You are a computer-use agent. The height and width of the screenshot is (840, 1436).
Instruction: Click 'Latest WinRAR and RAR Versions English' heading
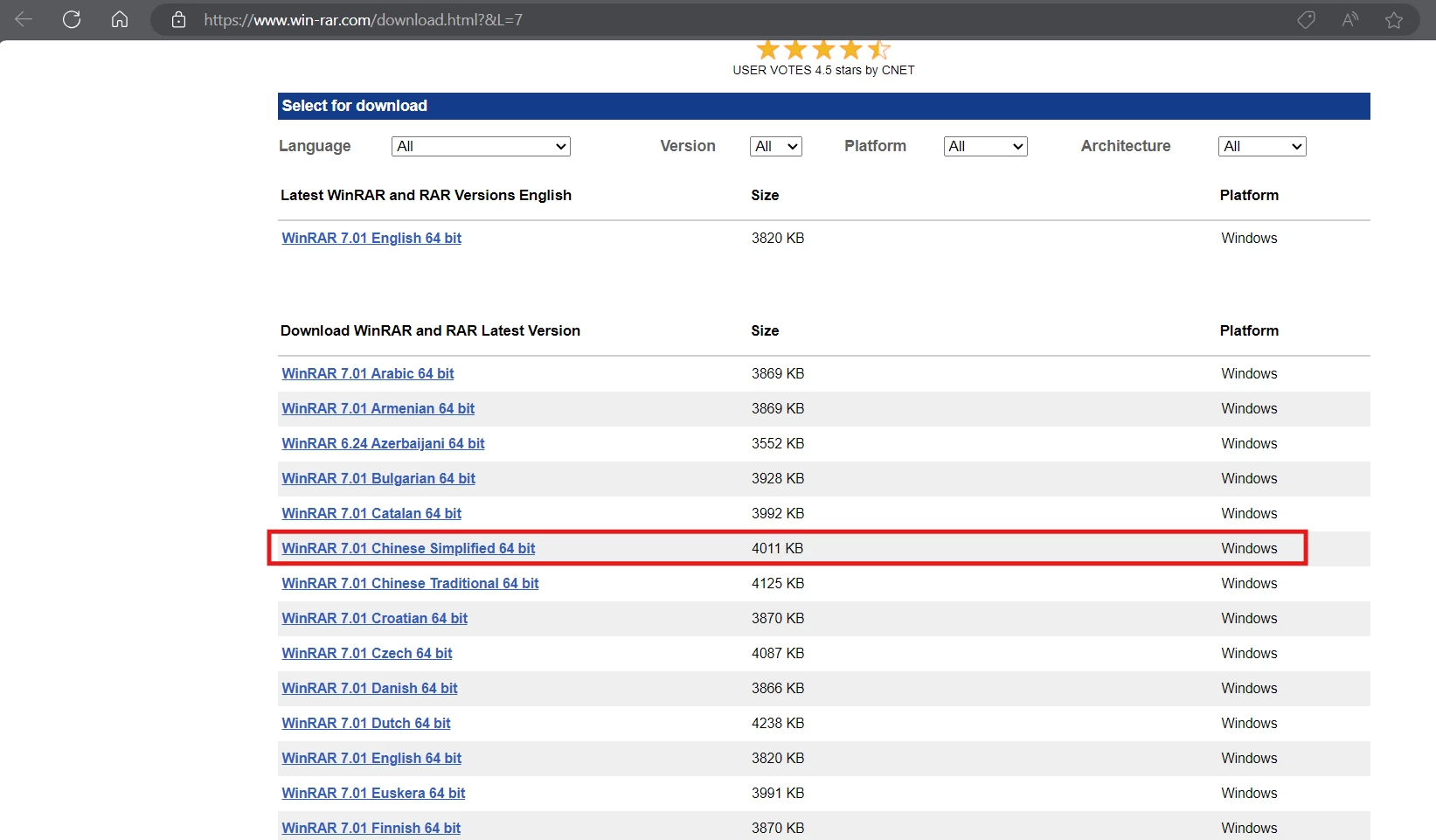click(x=426, y=195)
